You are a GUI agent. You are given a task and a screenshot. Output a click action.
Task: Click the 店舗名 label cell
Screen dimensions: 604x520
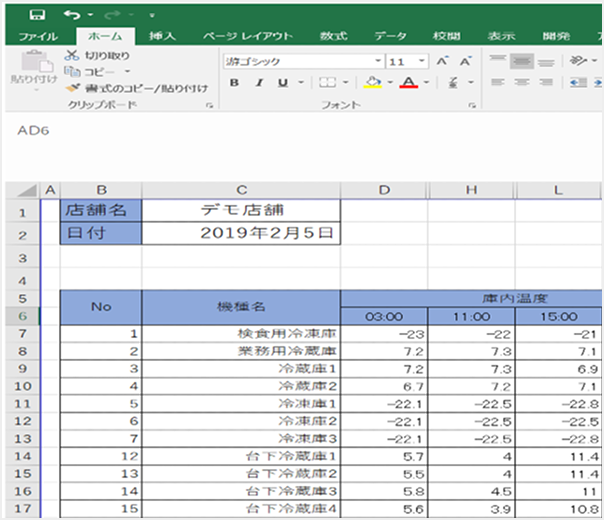[101, 210]
